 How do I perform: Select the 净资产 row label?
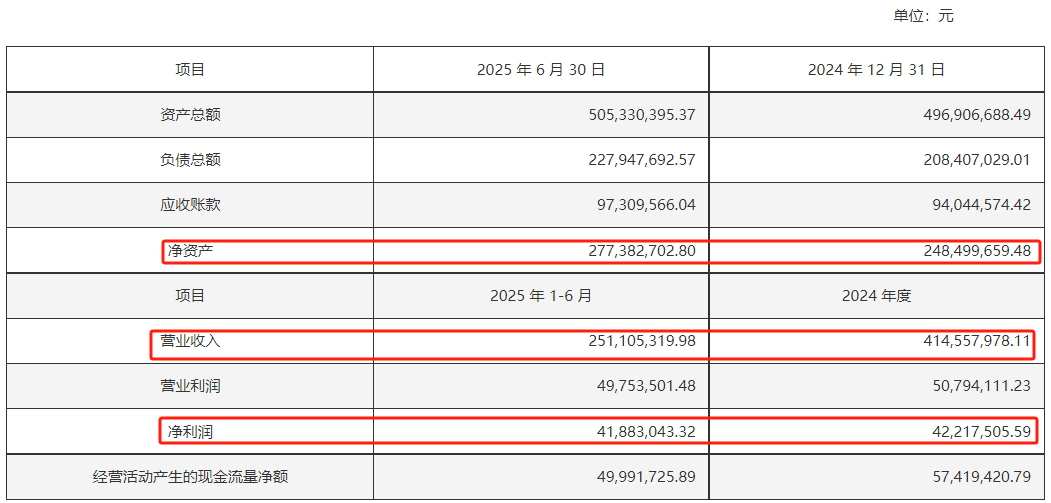click(190, 251)
